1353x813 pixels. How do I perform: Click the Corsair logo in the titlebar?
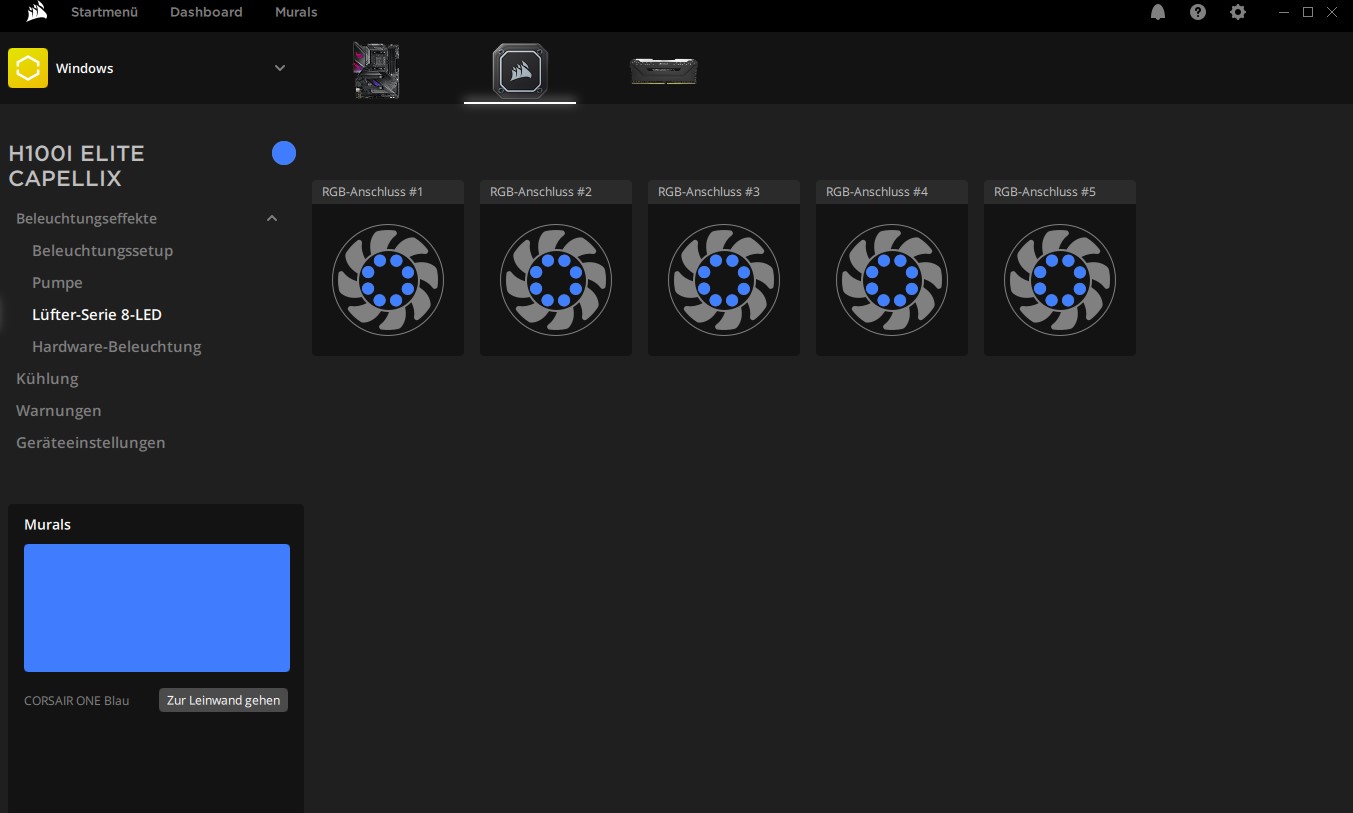point(36,12)
